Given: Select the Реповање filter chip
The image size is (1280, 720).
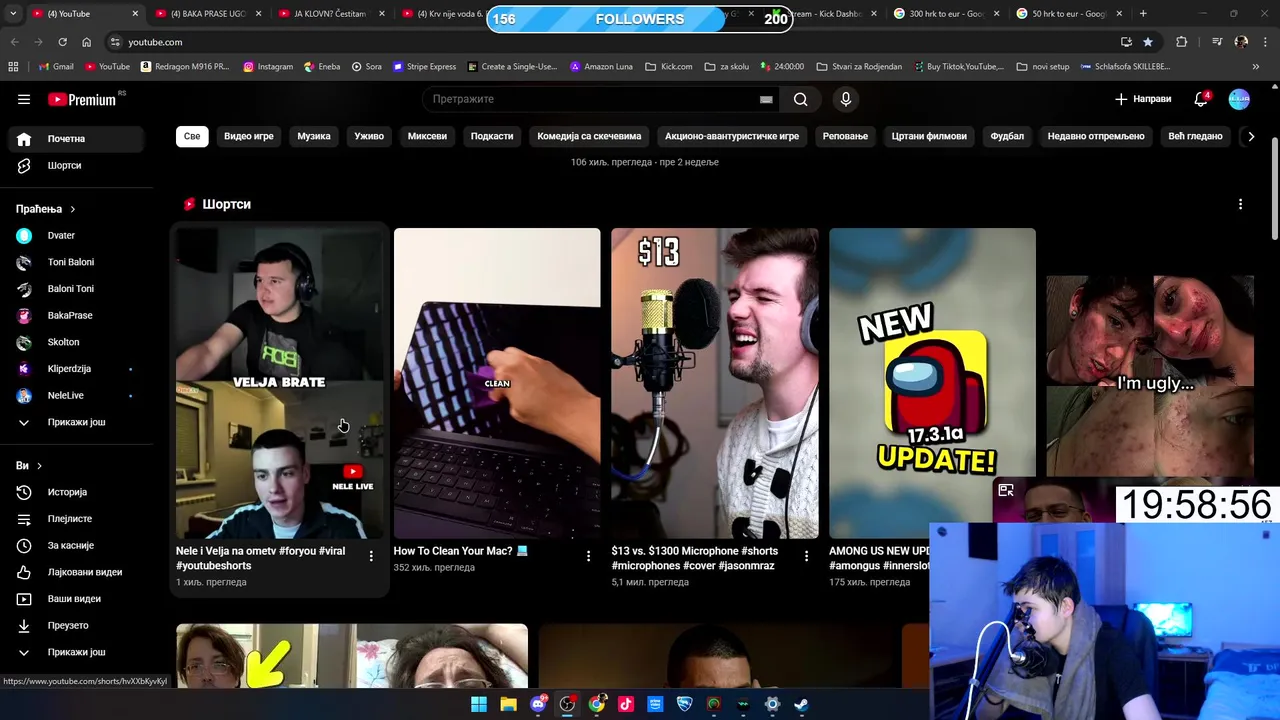Looking at the screenshot, I should tap(845, 136).
